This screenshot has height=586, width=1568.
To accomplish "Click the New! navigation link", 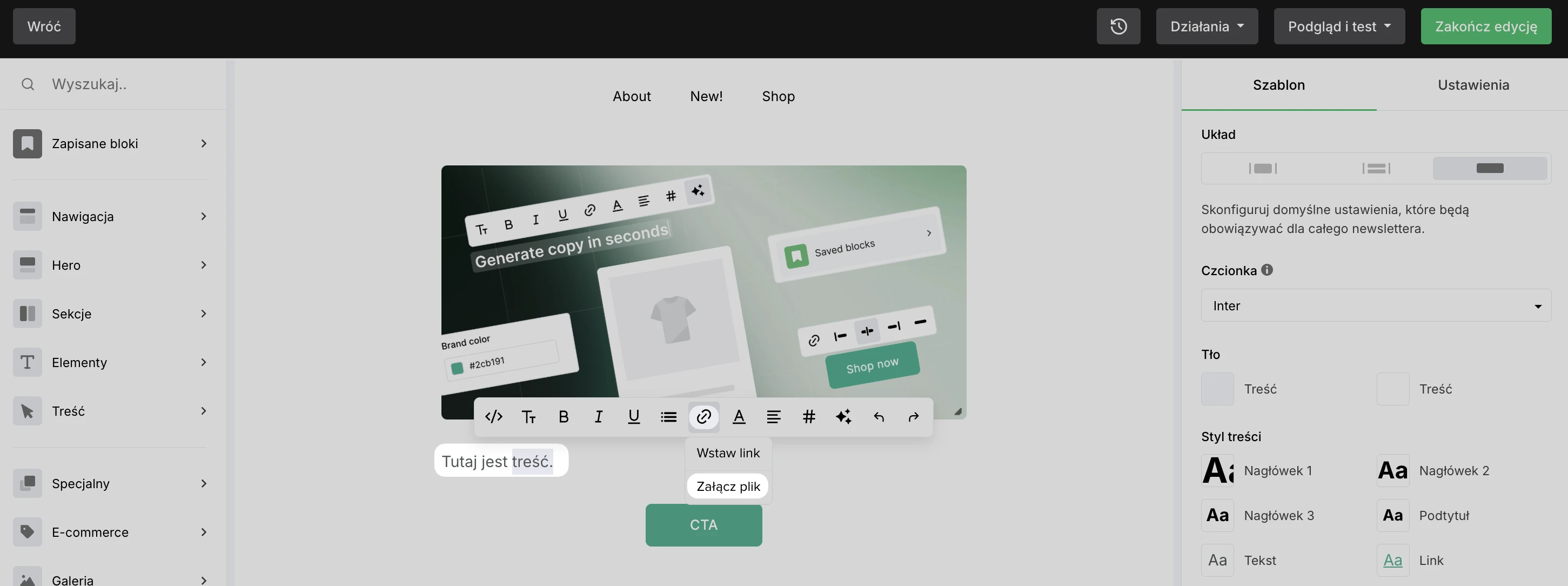I will point(706,96).
